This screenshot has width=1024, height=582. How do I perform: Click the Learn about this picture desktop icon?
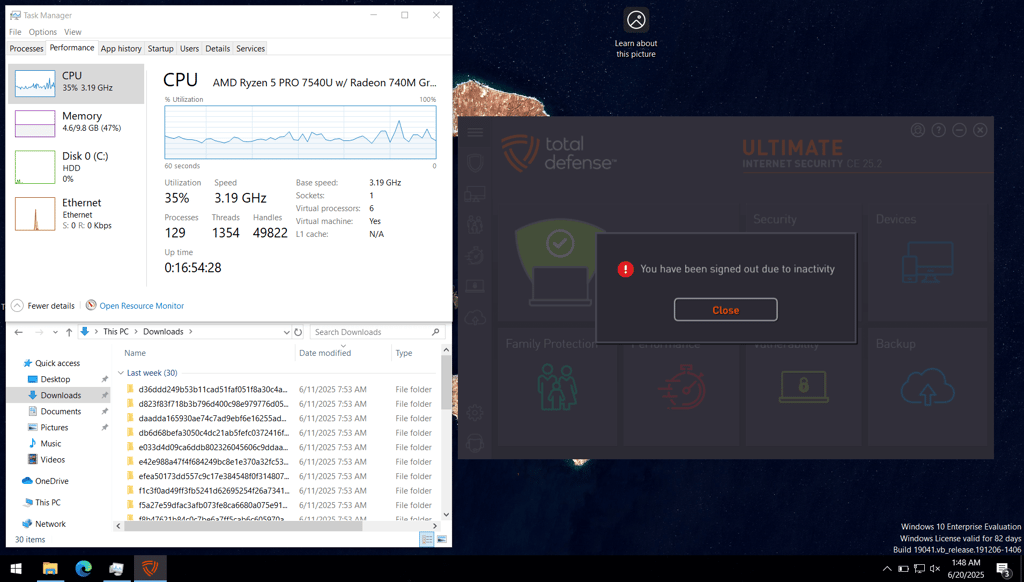[636, 33]
